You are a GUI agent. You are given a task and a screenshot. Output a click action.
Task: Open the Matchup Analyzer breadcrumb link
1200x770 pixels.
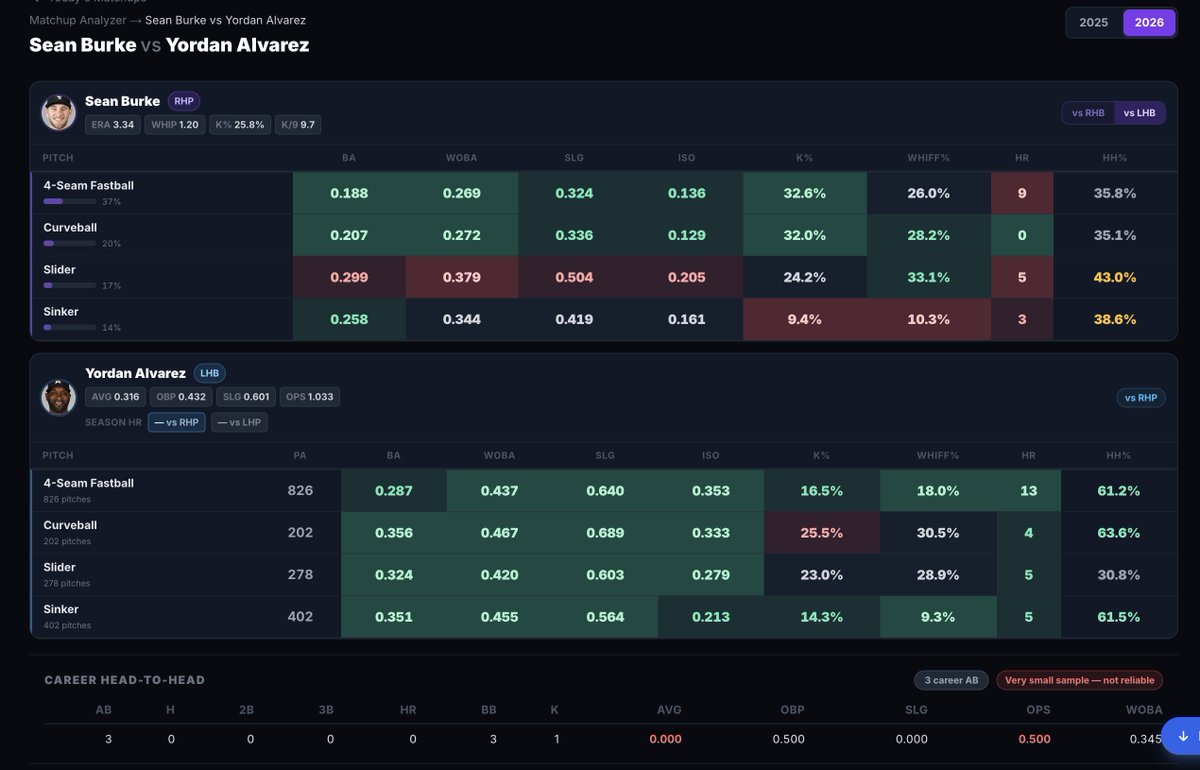[x=78, y=20]
